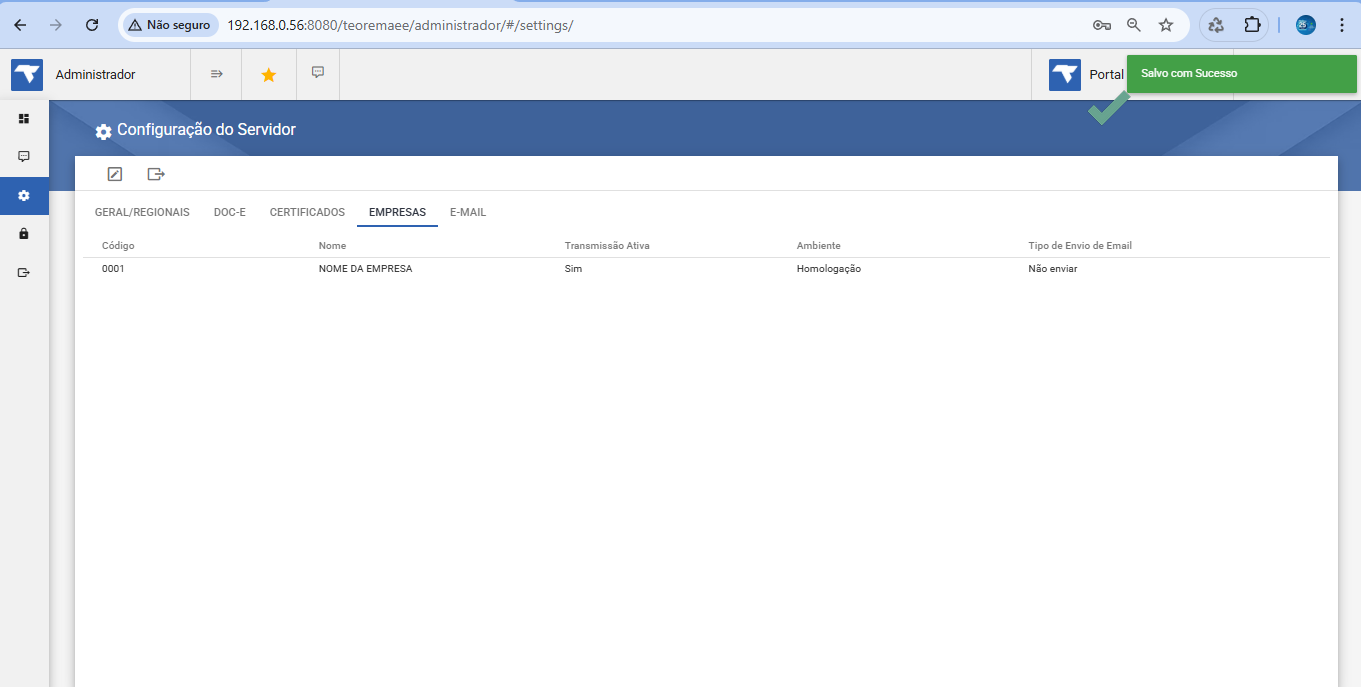The width and height of the screenshot is (1361, 687).
Task: Go forward with the browser forward arrow
Action: coord(56,25)
